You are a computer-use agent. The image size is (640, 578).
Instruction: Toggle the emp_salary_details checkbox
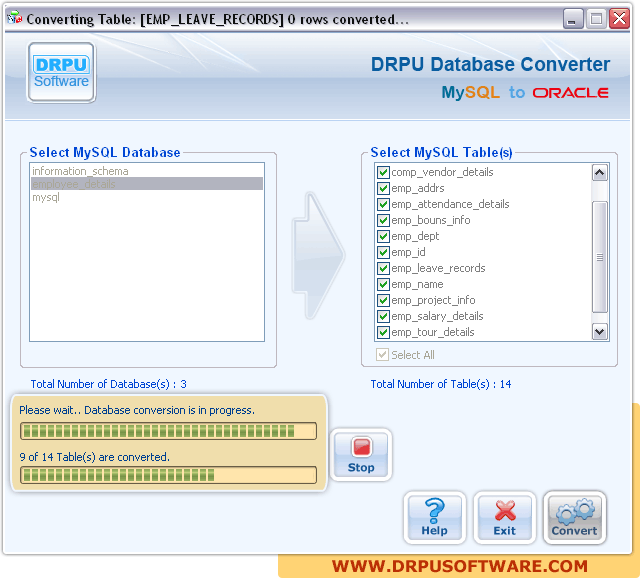pos(383,316)
